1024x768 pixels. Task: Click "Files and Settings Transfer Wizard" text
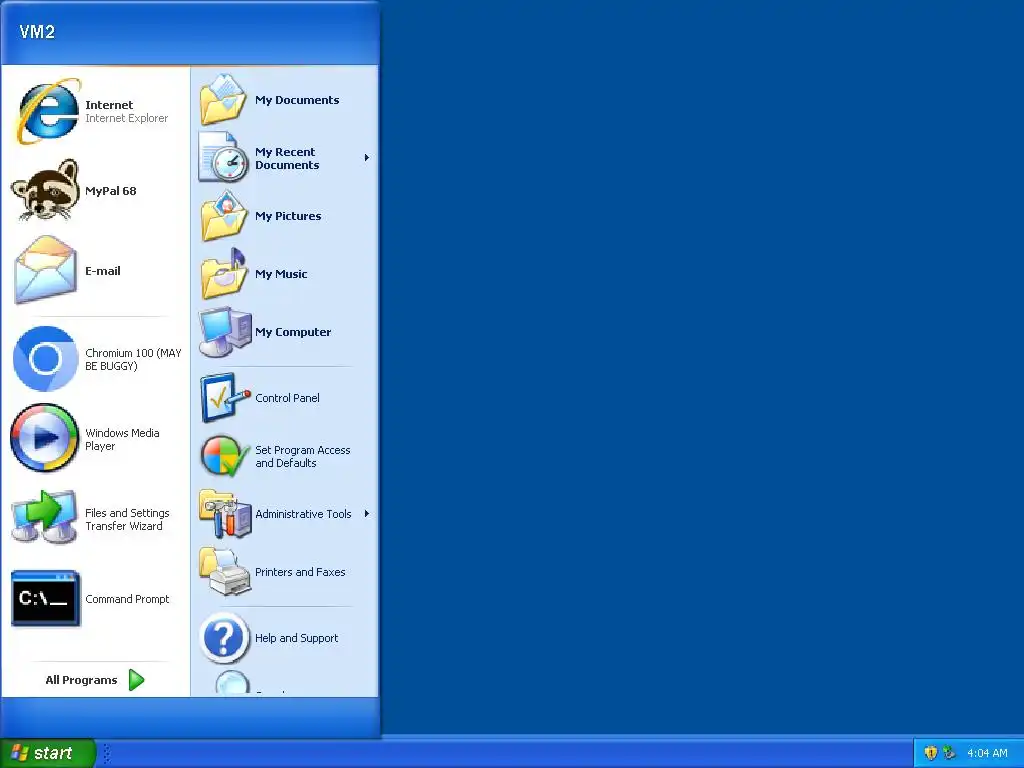[127, 519]
